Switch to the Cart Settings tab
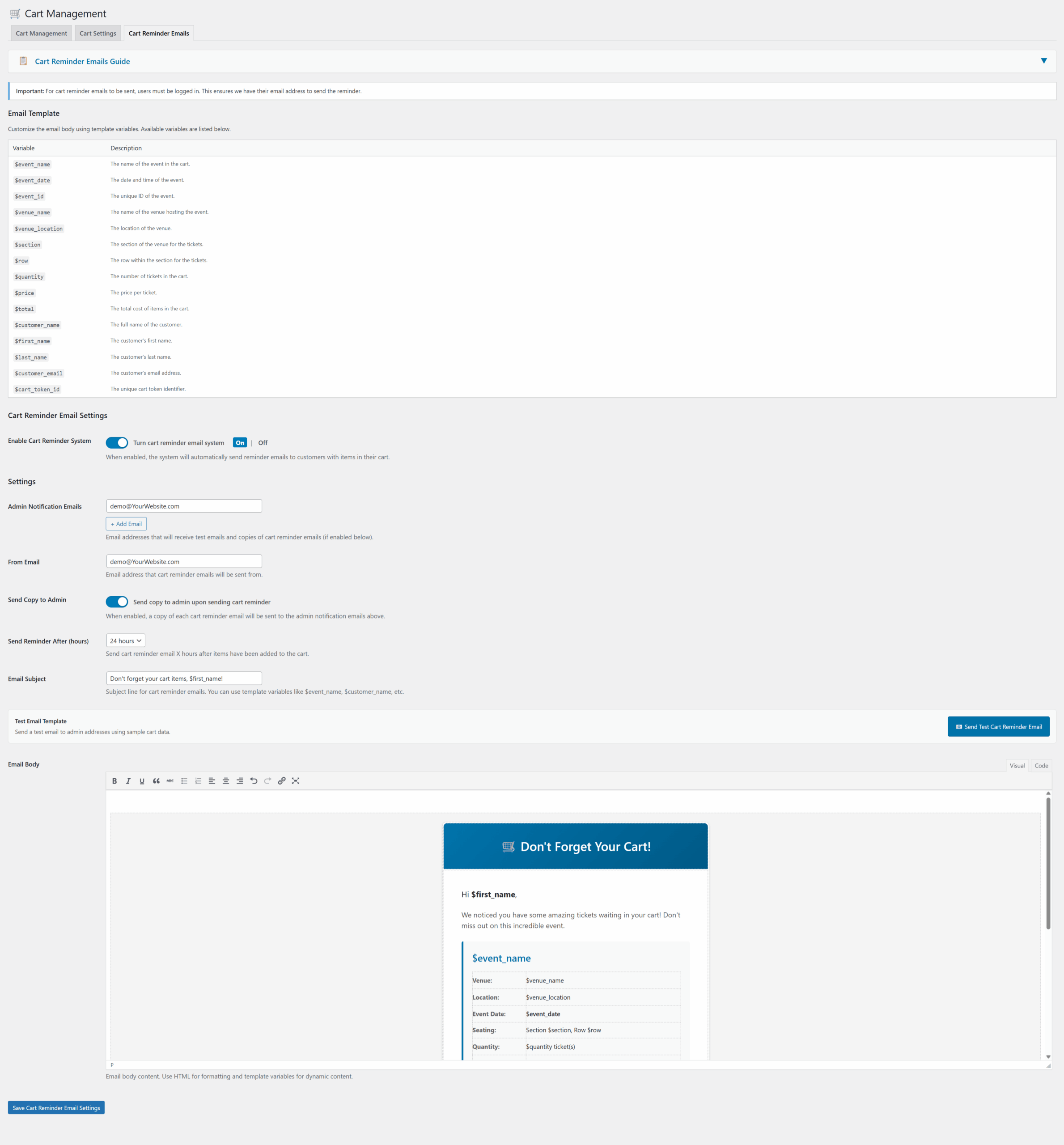 [x=98, y=34]
